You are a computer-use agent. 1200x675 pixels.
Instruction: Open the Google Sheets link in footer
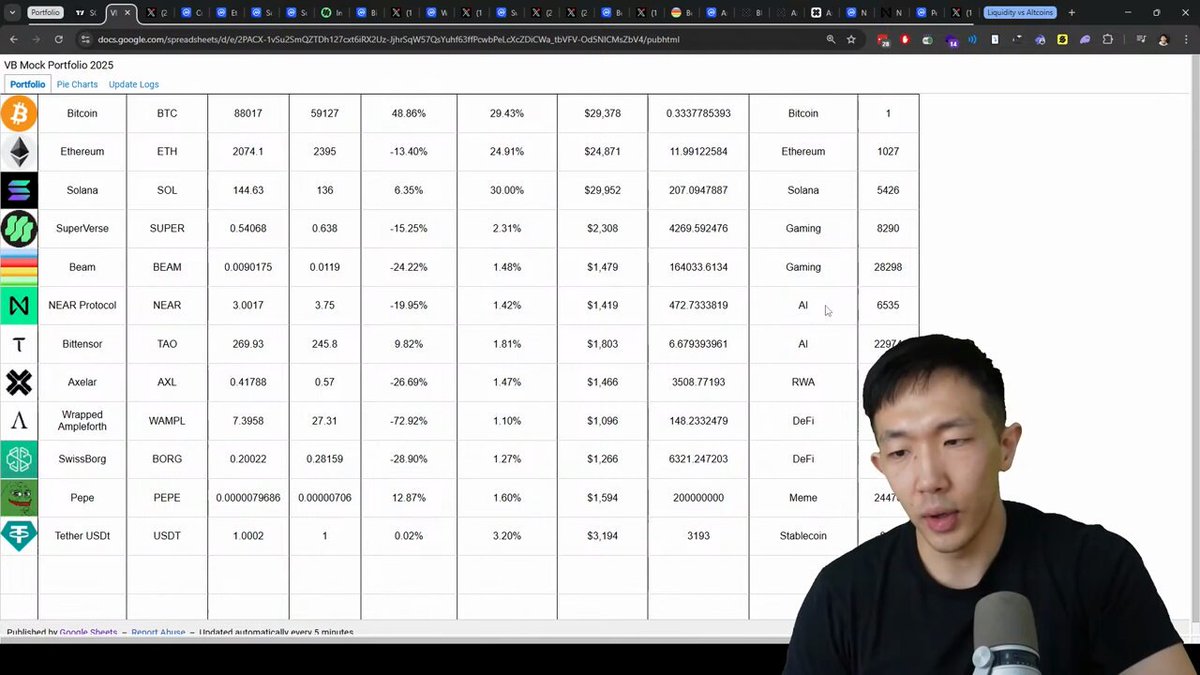click(88, 632)
